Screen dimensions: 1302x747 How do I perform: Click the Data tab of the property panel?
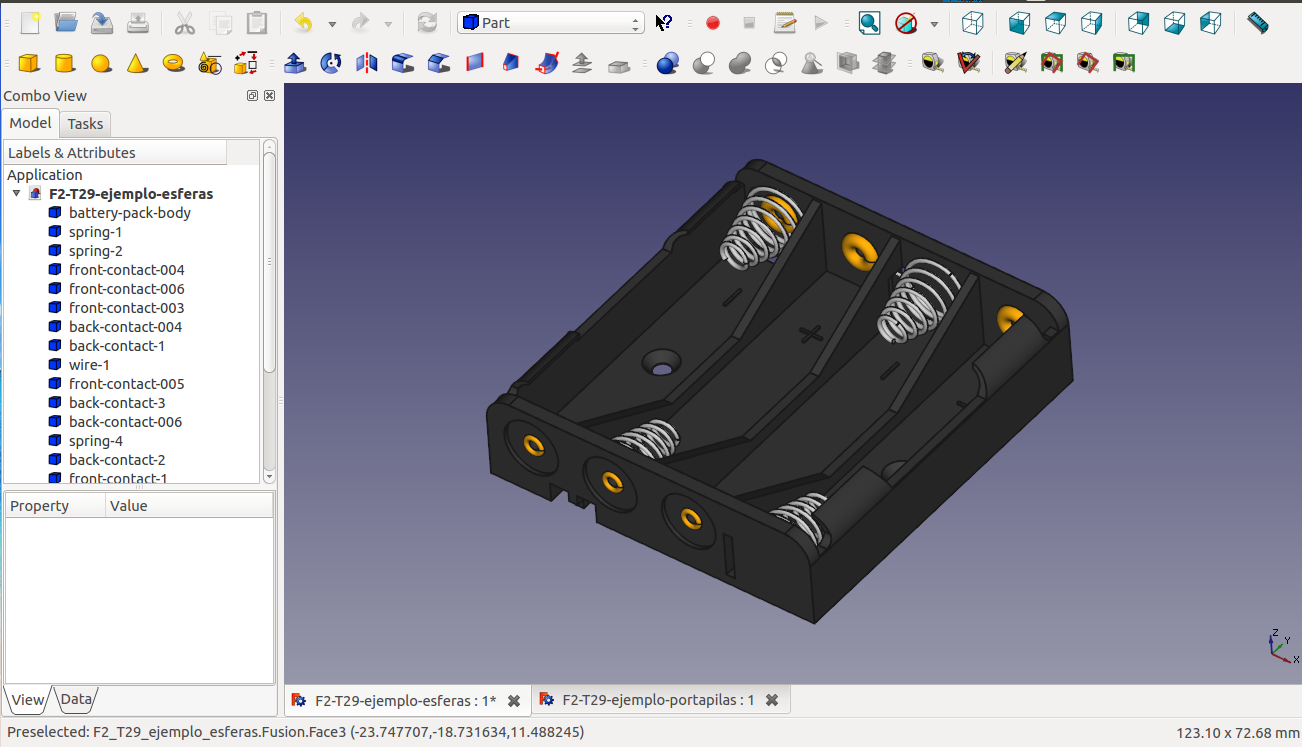pos(76,700)
